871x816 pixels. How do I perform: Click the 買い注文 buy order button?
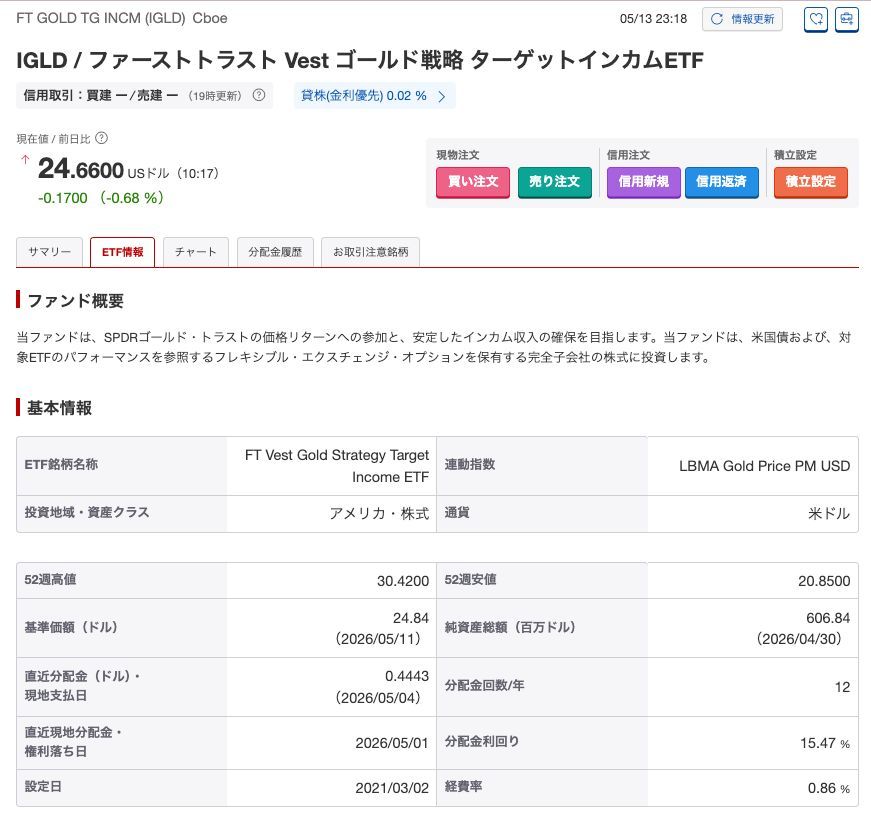[x=473, y=182]
